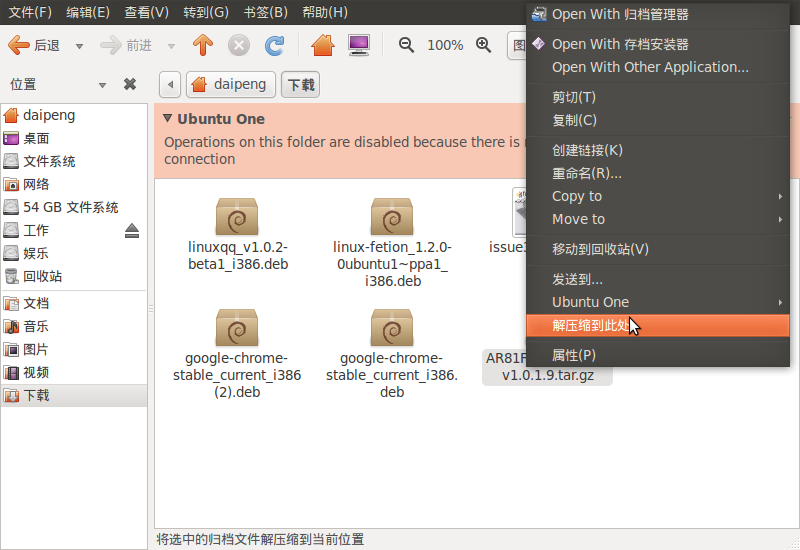Screen dimensions: 800x550
Task: Open 娱乐 volume in sidebar
Action: click(x=74, y=253)
